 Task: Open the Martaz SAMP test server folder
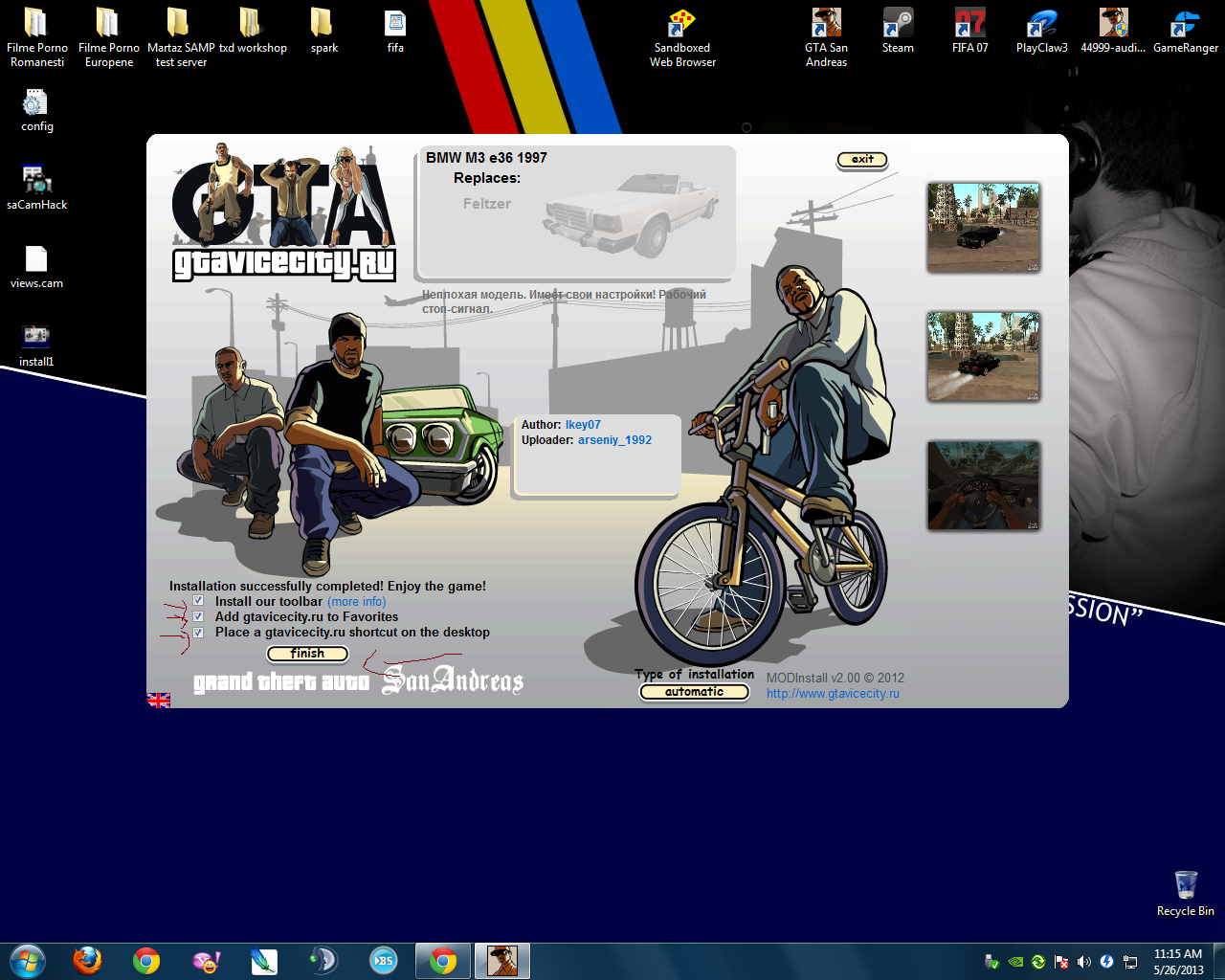pos(180,38)
